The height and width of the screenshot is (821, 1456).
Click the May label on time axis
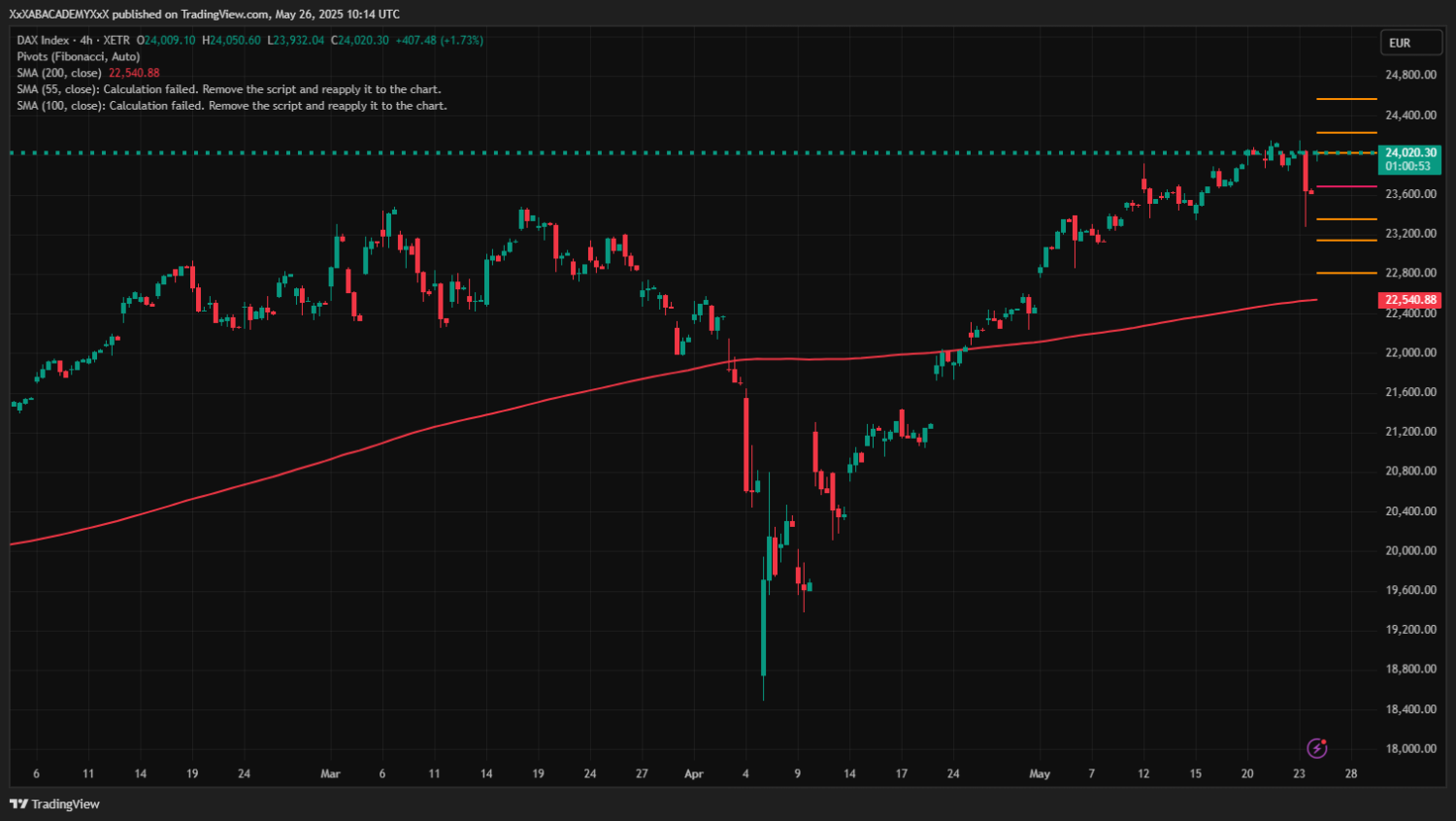1040,773
